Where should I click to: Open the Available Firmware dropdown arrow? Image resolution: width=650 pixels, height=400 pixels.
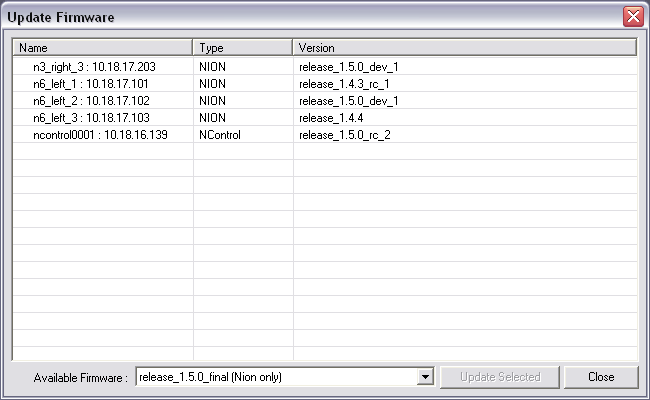425,377
